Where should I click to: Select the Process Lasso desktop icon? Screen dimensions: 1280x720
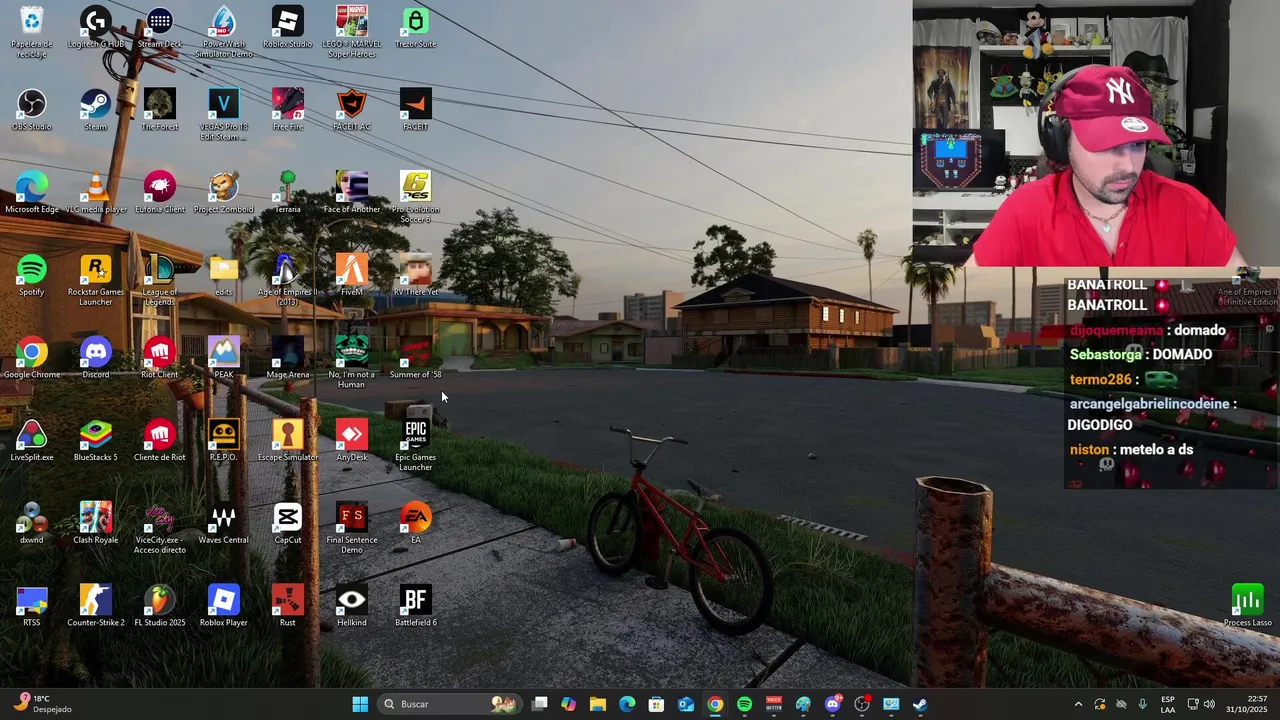click(x=1247, y=607)
